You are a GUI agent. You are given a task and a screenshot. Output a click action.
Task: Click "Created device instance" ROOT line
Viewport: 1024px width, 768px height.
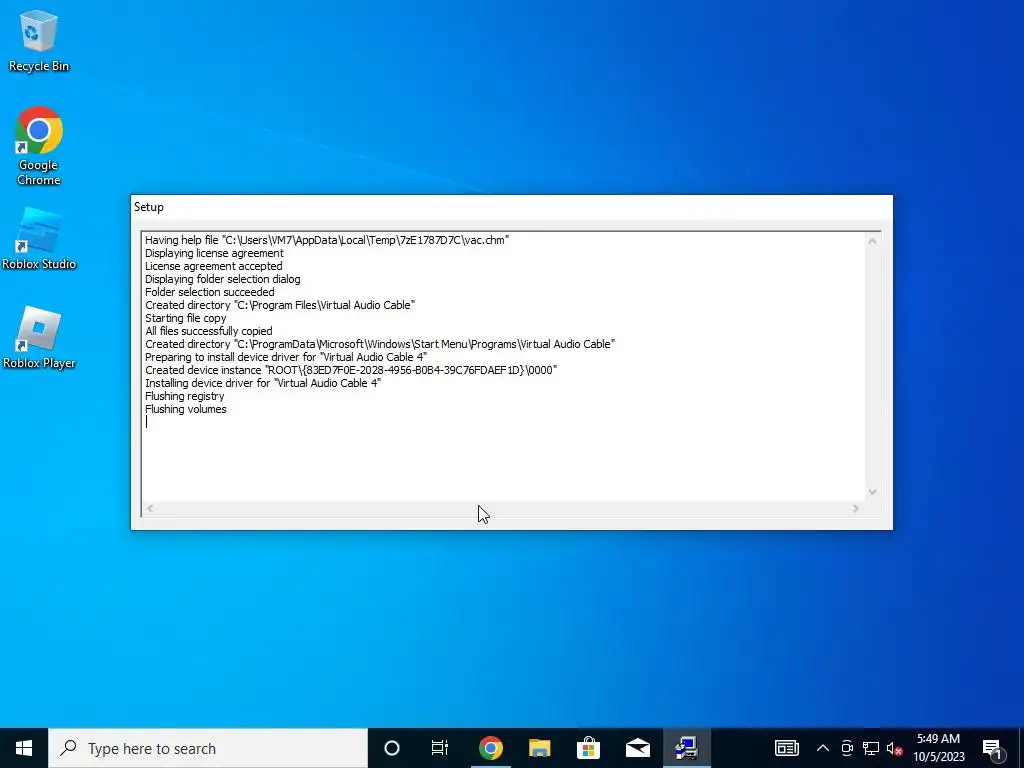(351, 370)
